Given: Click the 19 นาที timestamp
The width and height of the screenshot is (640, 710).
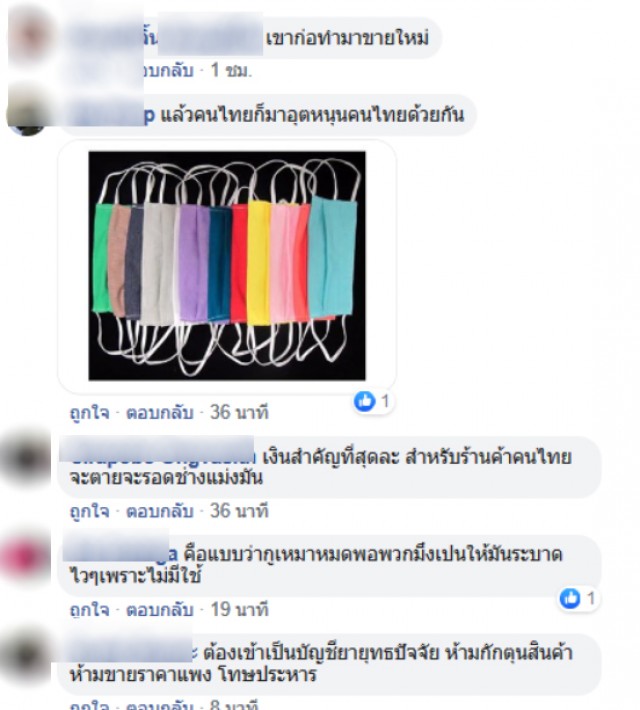Looking at the screenshot, I should (239, 609).
